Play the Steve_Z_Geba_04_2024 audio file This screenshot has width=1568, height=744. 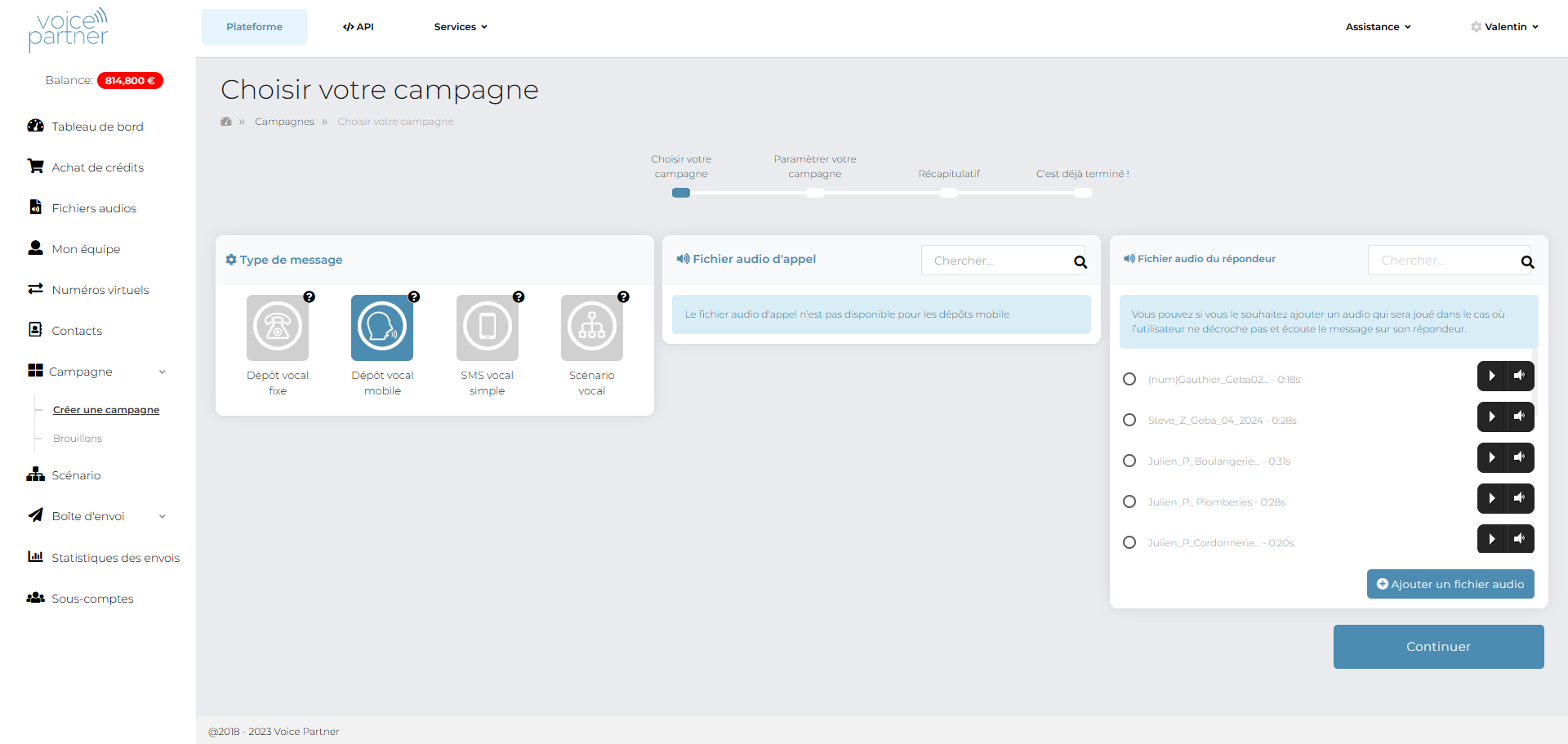pos(1491,417)
